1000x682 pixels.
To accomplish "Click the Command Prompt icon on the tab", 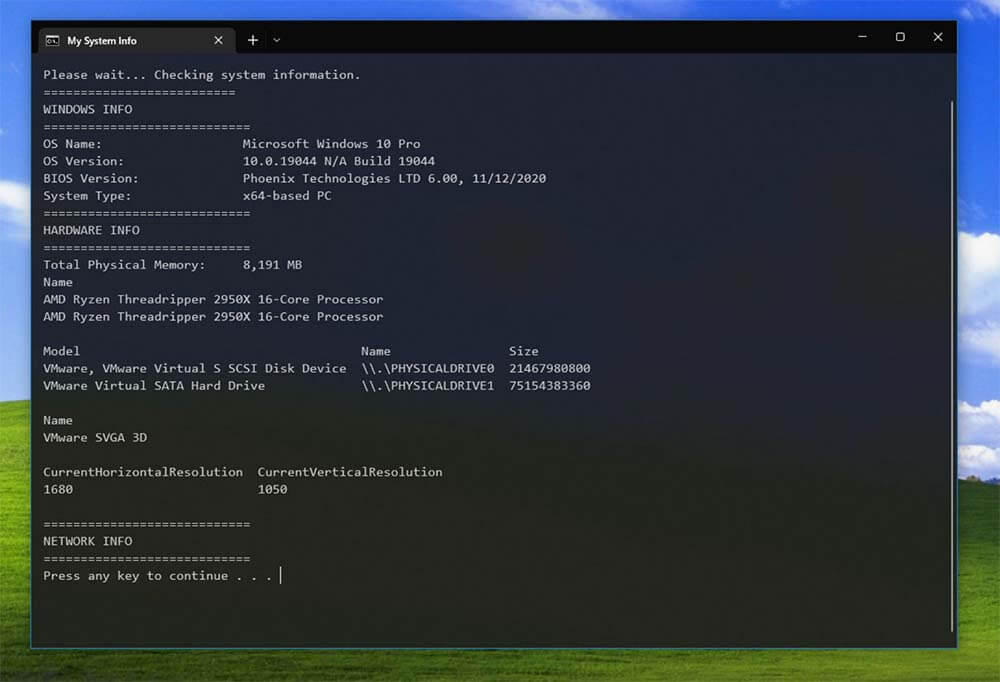I will pyautogui.click(x=53, y=40).
